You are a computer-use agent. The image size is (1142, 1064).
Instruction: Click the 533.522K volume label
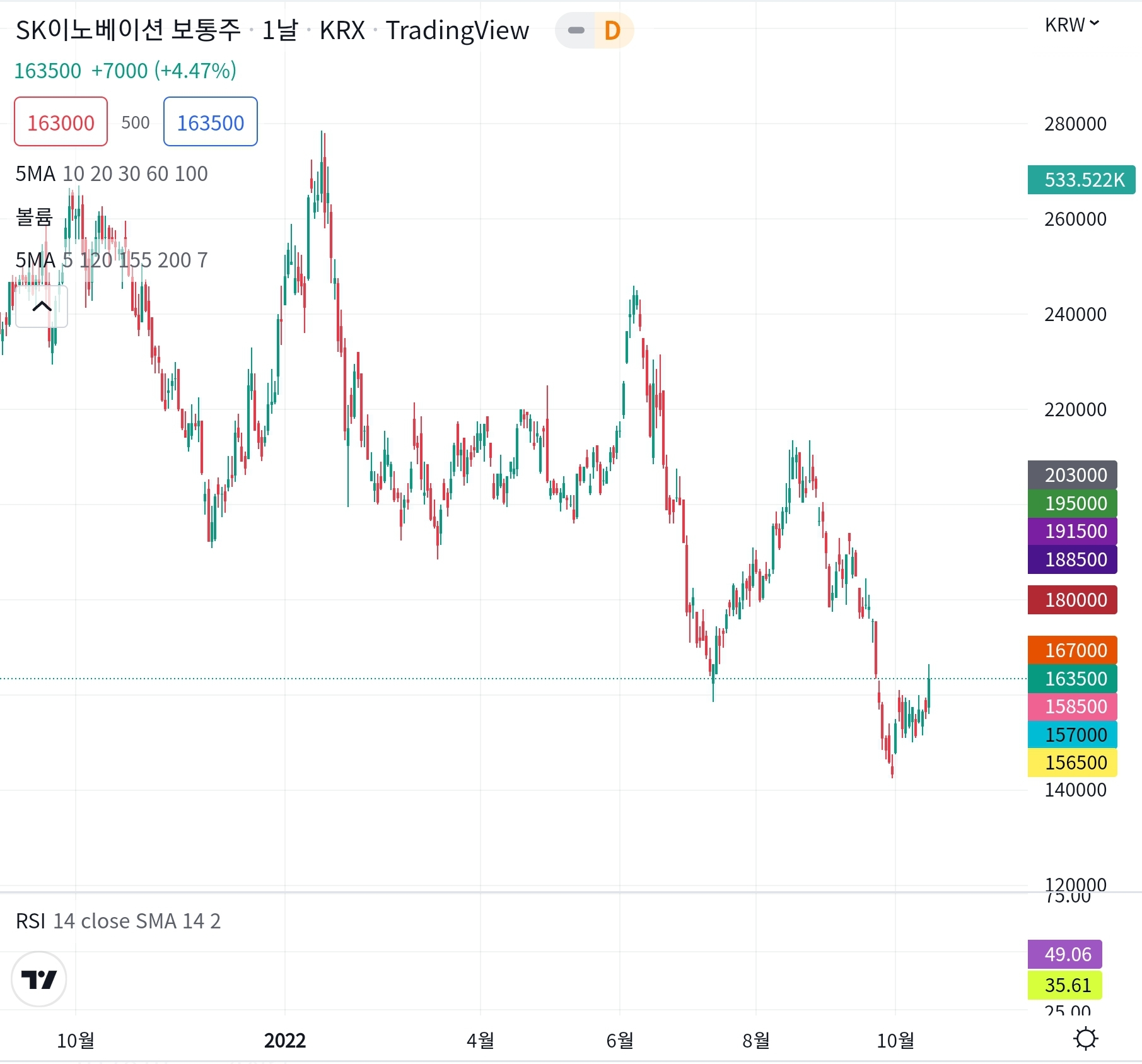(x=1081, y=180)
